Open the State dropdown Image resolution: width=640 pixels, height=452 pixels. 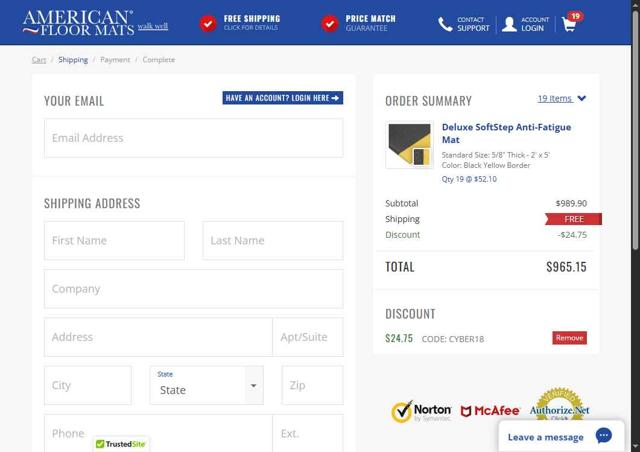click(207, 385)
